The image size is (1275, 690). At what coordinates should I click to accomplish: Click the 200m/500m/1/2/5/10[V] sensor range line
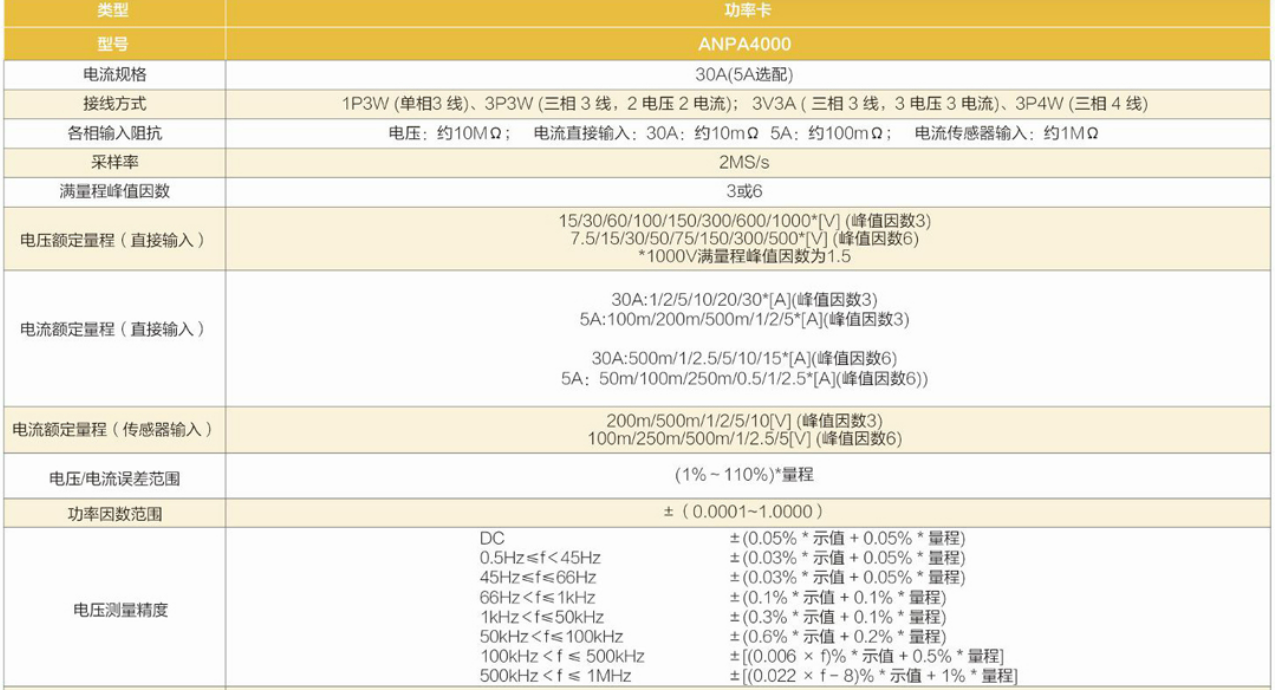click(745, 420)
